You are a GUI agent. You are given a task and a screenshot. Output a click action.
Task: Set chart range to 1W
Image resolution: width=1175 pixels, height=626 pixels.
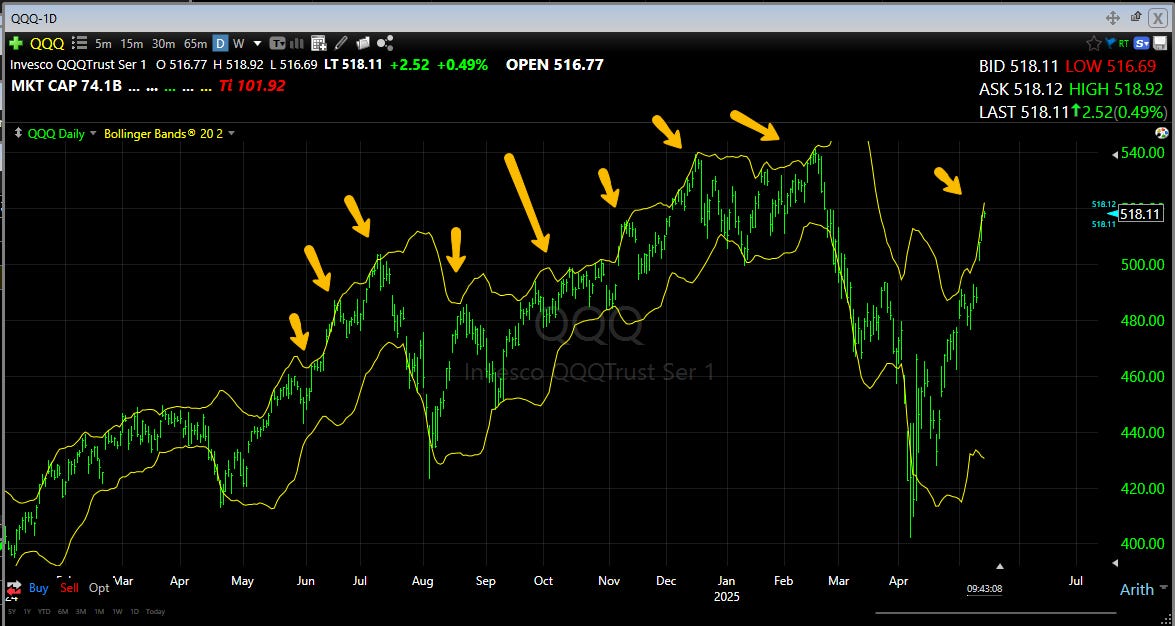pos(118,612)
